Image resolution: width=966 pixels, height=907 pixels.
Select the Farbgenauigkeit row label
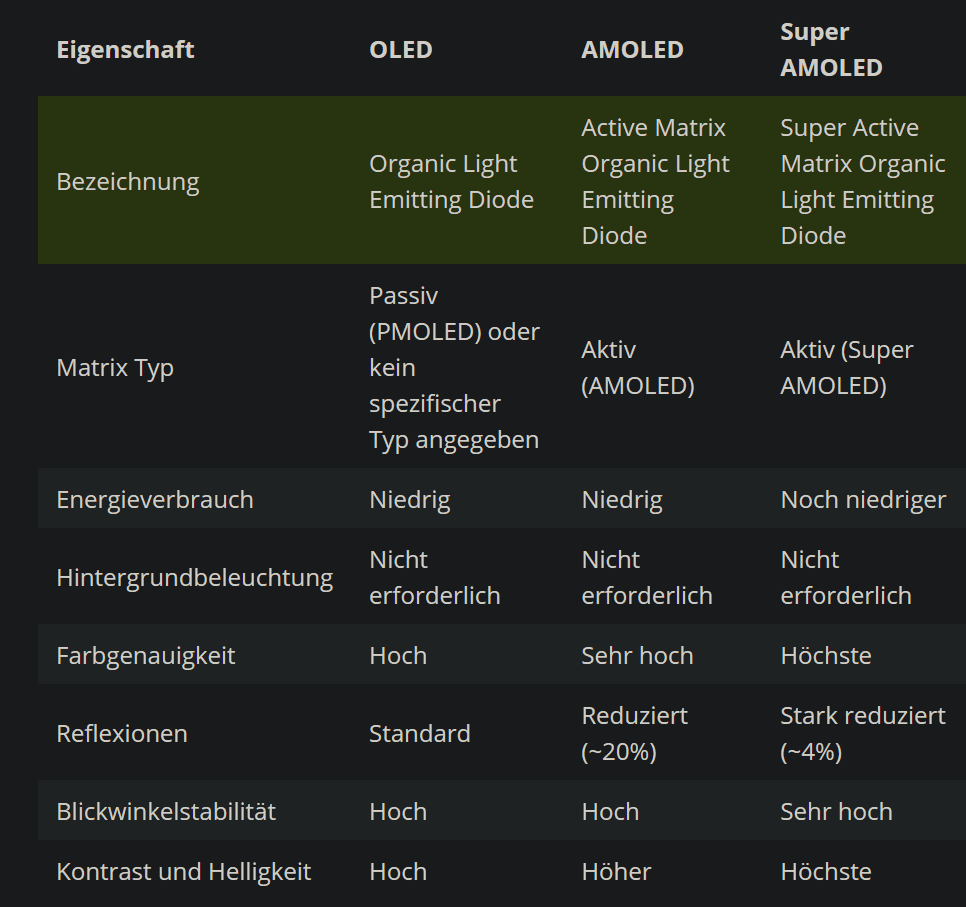(x=146, y=655)
